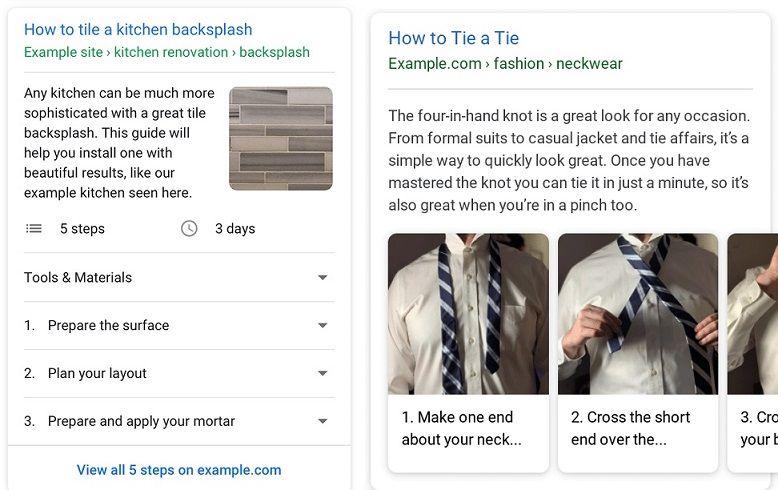Expand step 2 Plan your layout arrow

pos(323,373)
